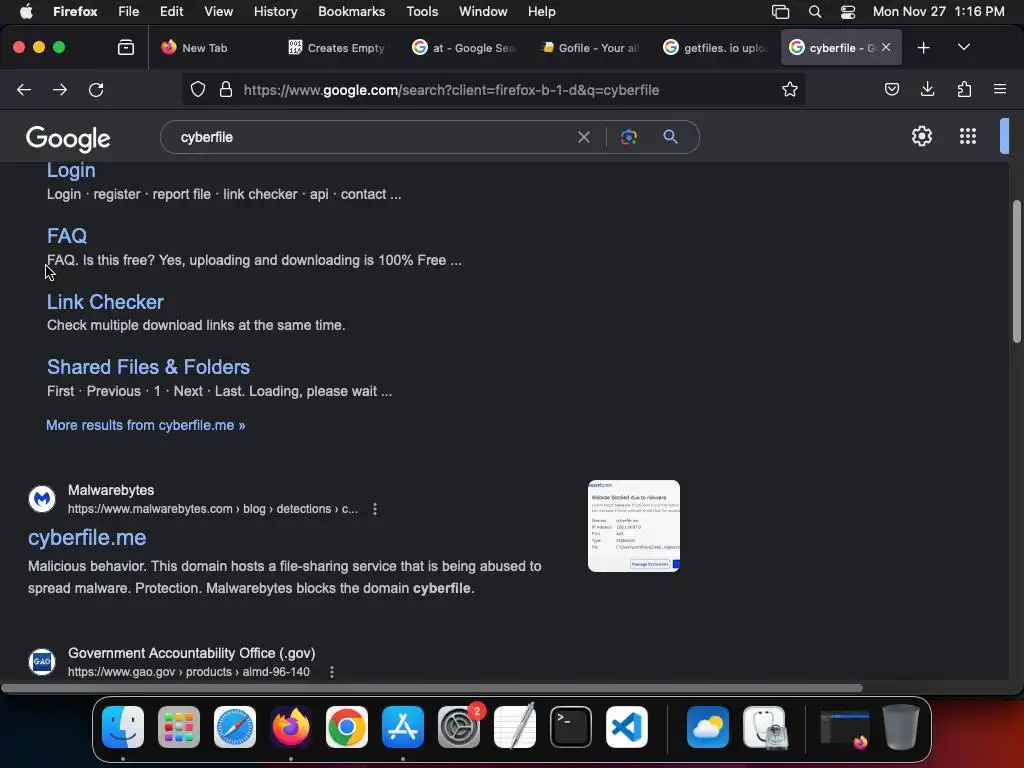Open Spotlight search in menu bar
Image resolution: width=1024 pixels, height=768 pixels.
(x=814, y=12)
